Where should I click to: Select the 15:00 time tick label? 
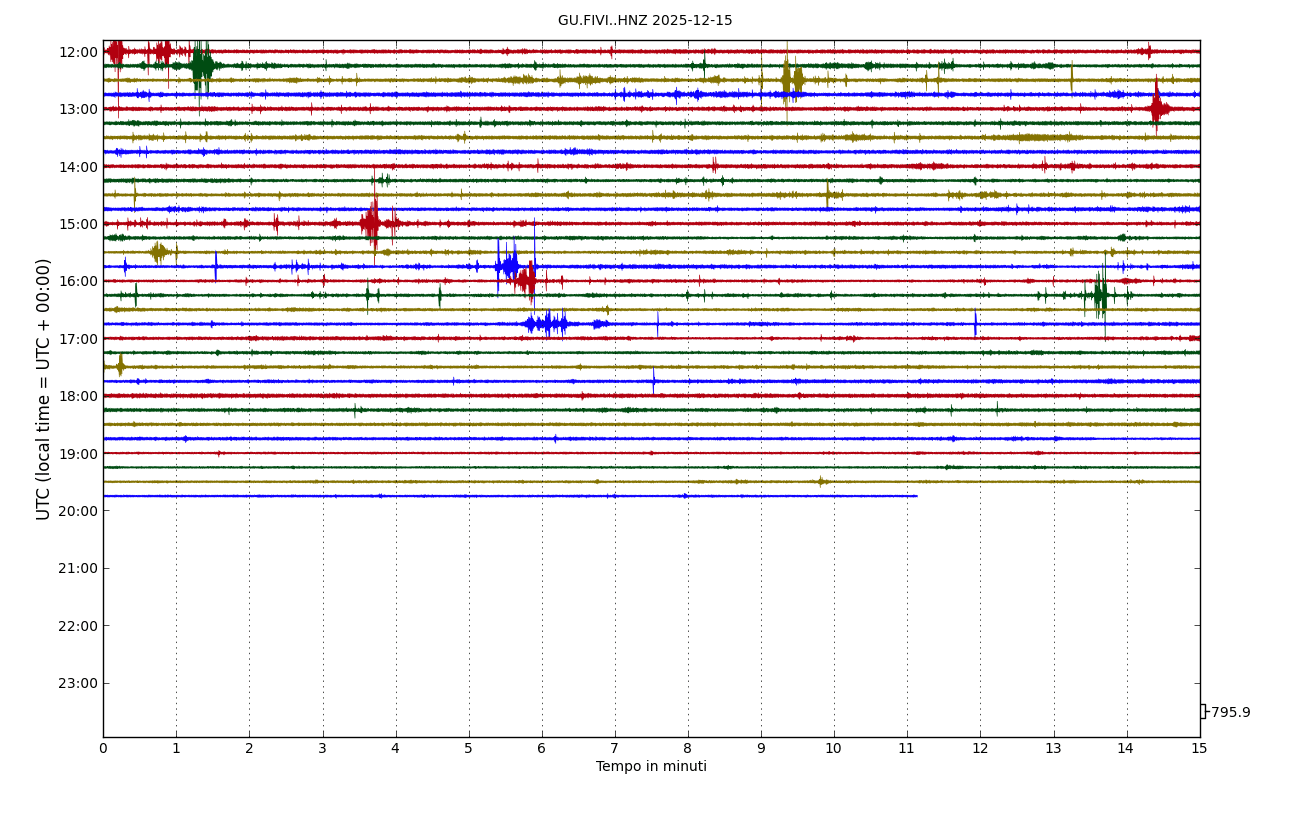[78, 224]
